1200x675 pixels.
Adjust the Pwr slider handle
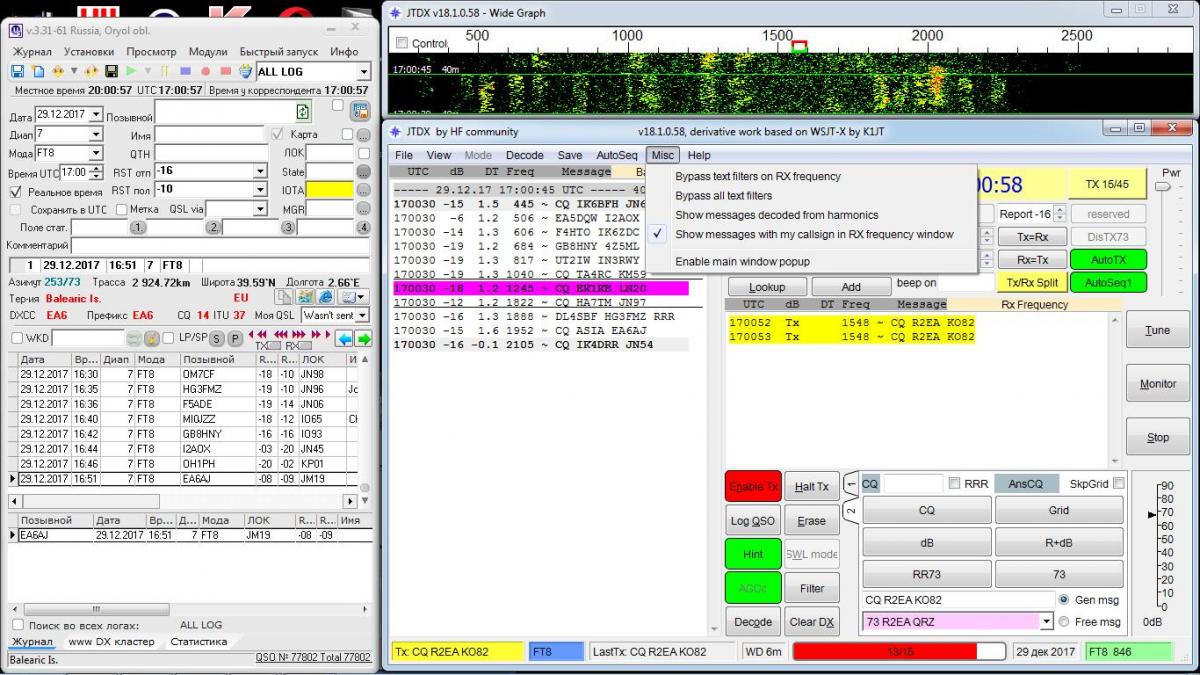pyautogui.click(x=1163, y=188)
